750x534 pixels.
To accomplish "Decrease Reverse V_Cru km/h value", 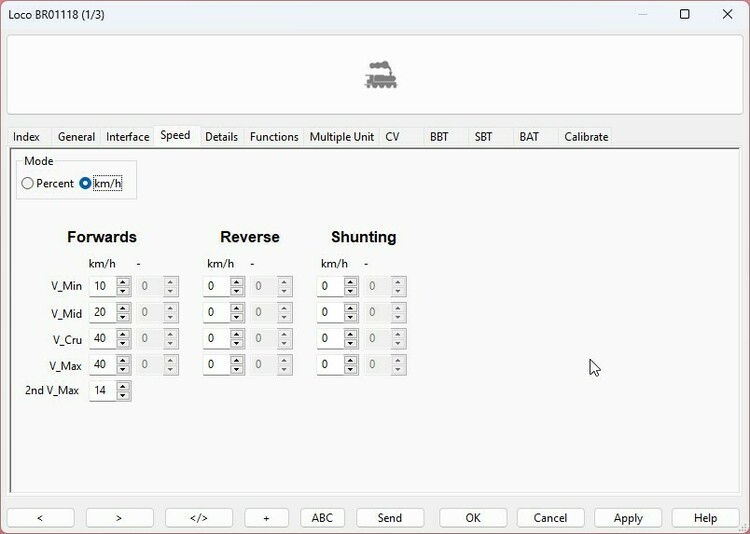I will (x=236, y=343).
